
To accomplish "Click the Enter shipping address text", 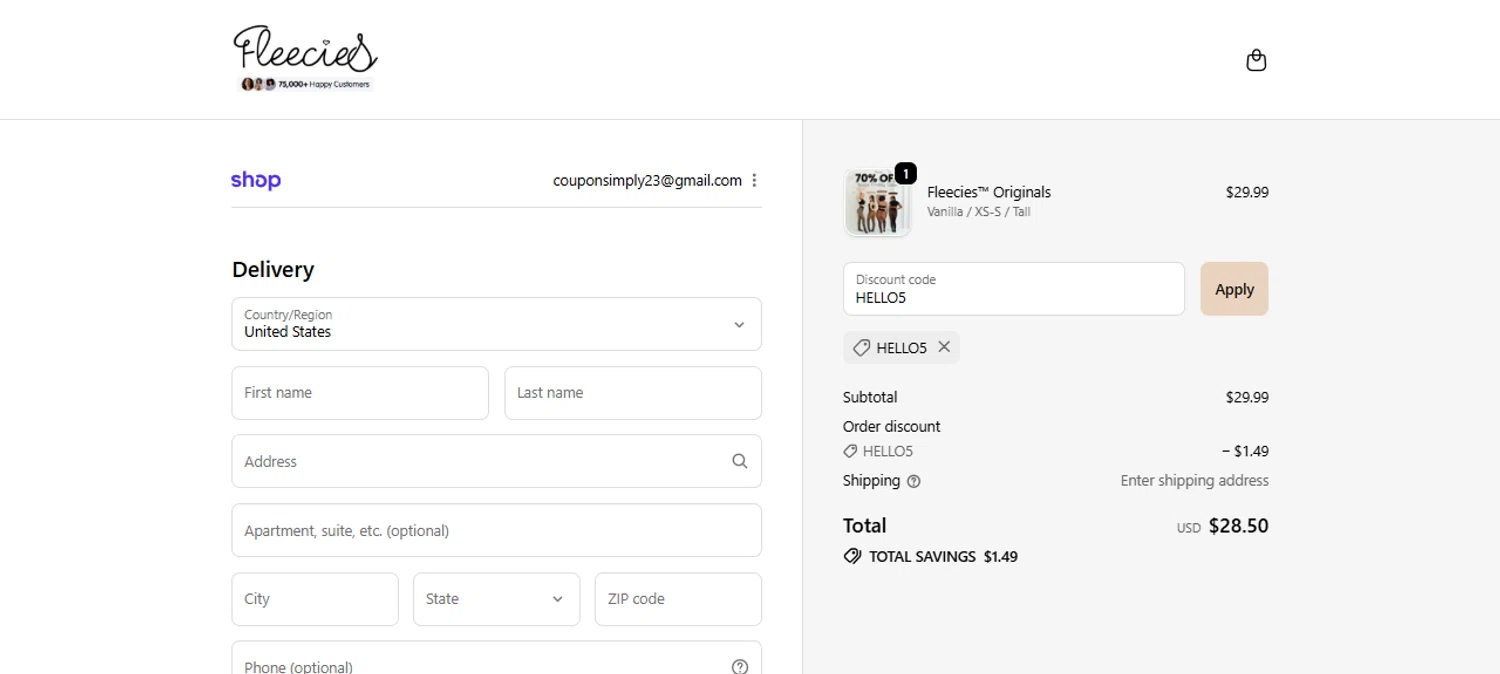I will coord(1194,481).
